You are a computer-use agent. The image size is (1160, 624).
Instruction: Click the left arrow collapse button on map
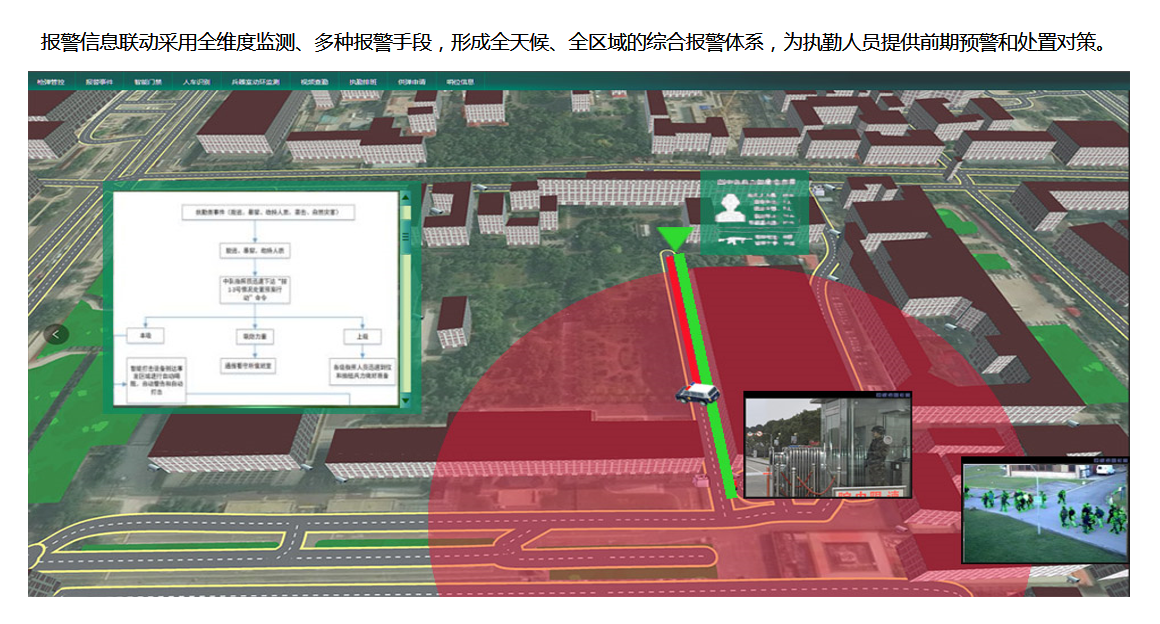[55, 335]
